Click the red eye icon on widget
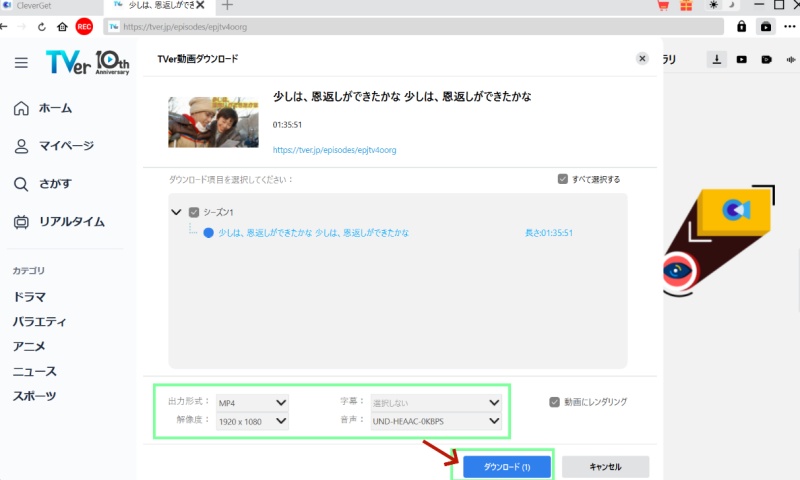This screenshot has width=800, height=480. [677, 270]
